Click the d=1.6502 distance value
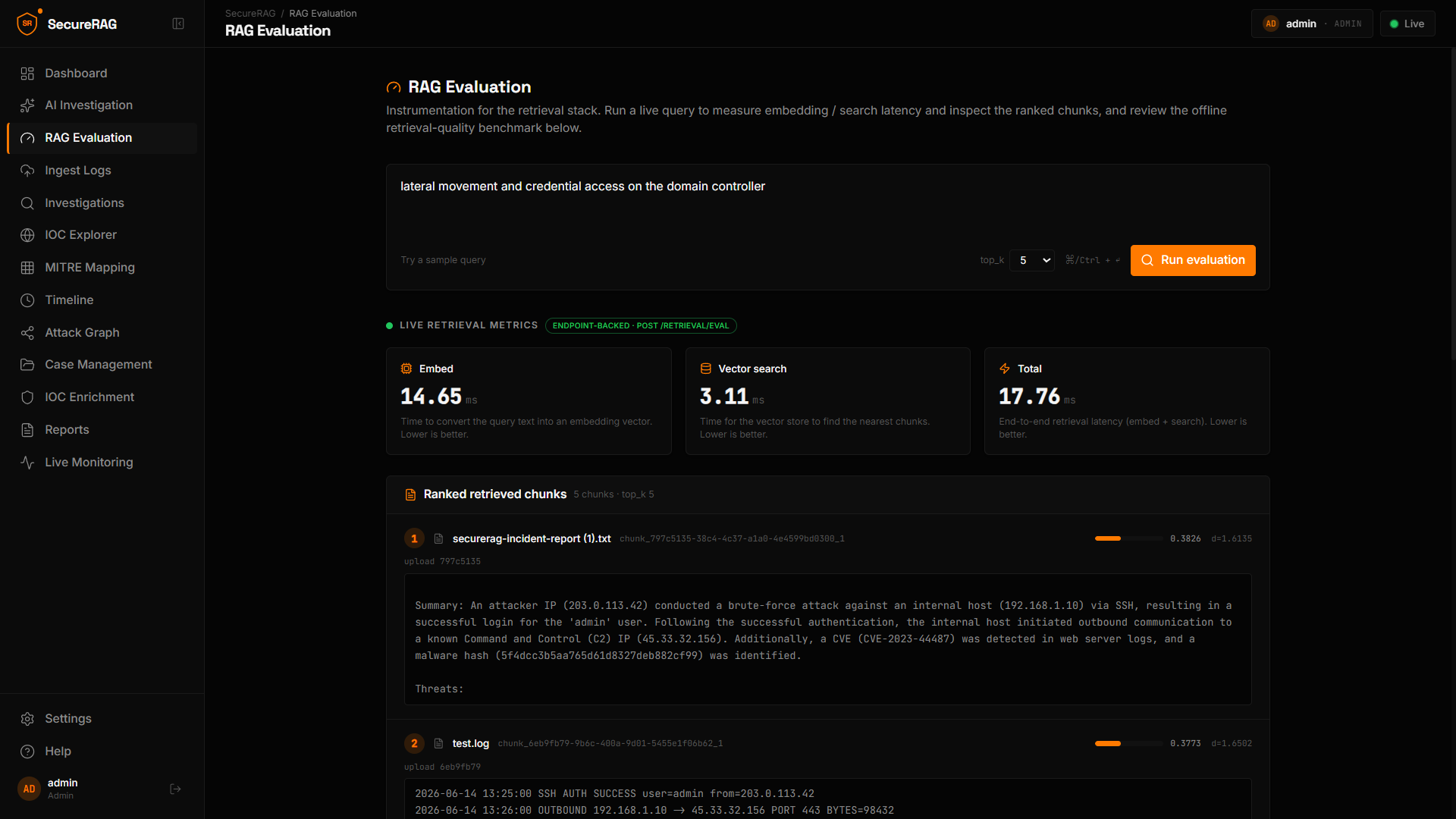This screenshot has height=819, width=1456. (1232, 743)
